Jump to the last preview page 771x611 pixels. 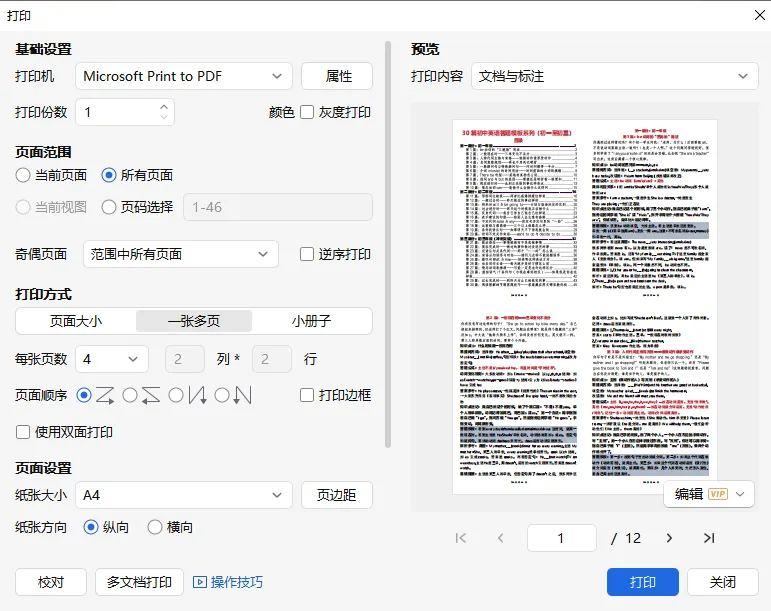(x=709, y=538)
